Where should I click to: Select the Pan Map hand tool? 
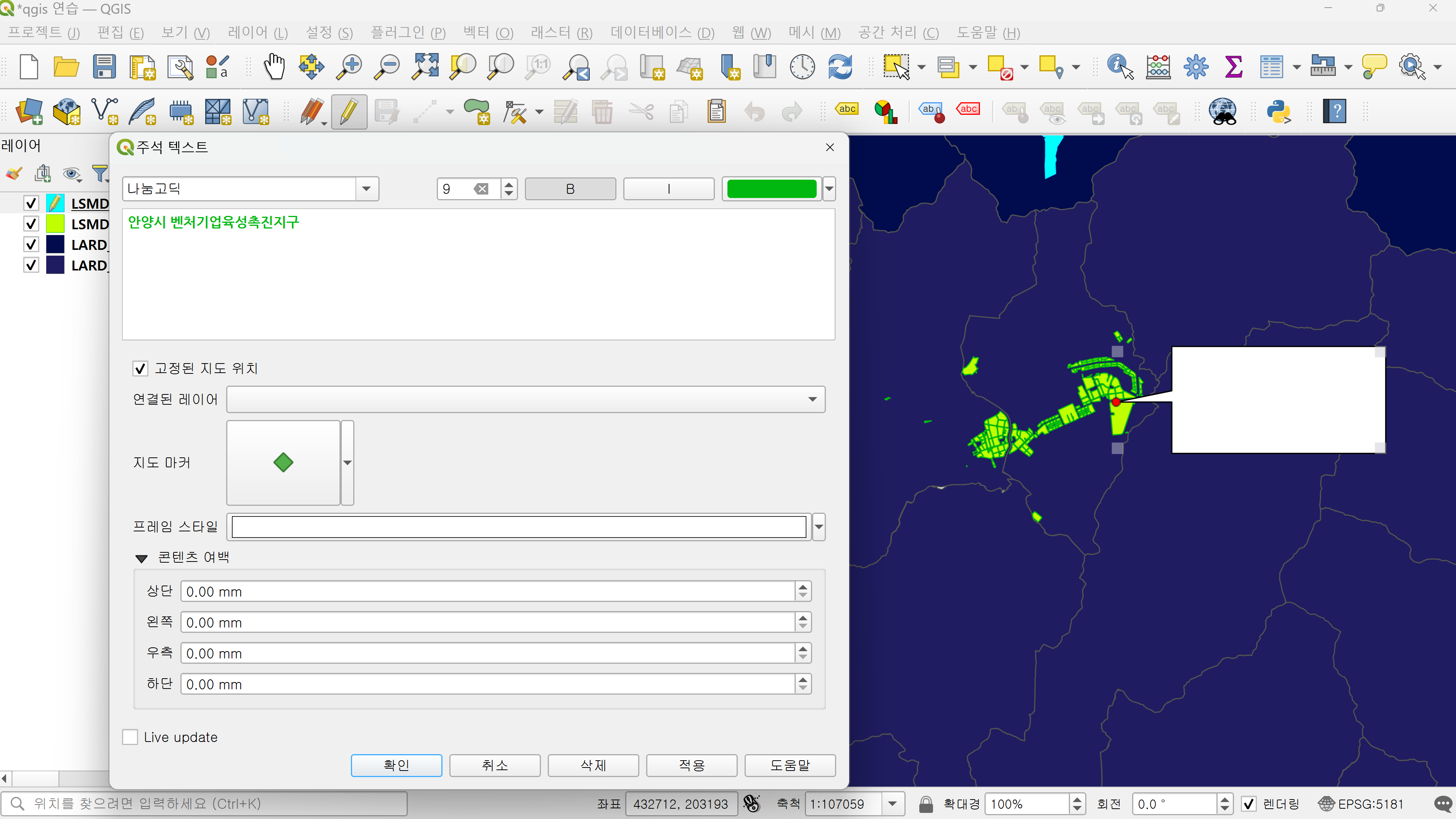pyautogui.click(x=275, y=67)
